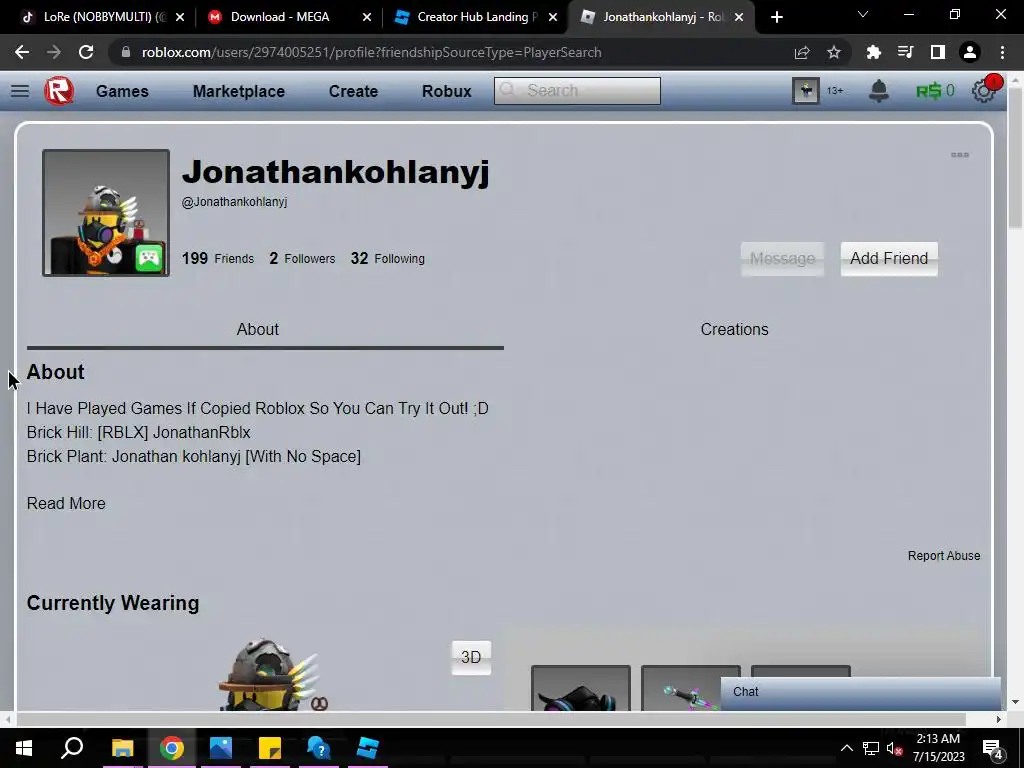Viewport: 1024px width, 768px height.
Task: Open the Games page
Action: tap(122, 91)
